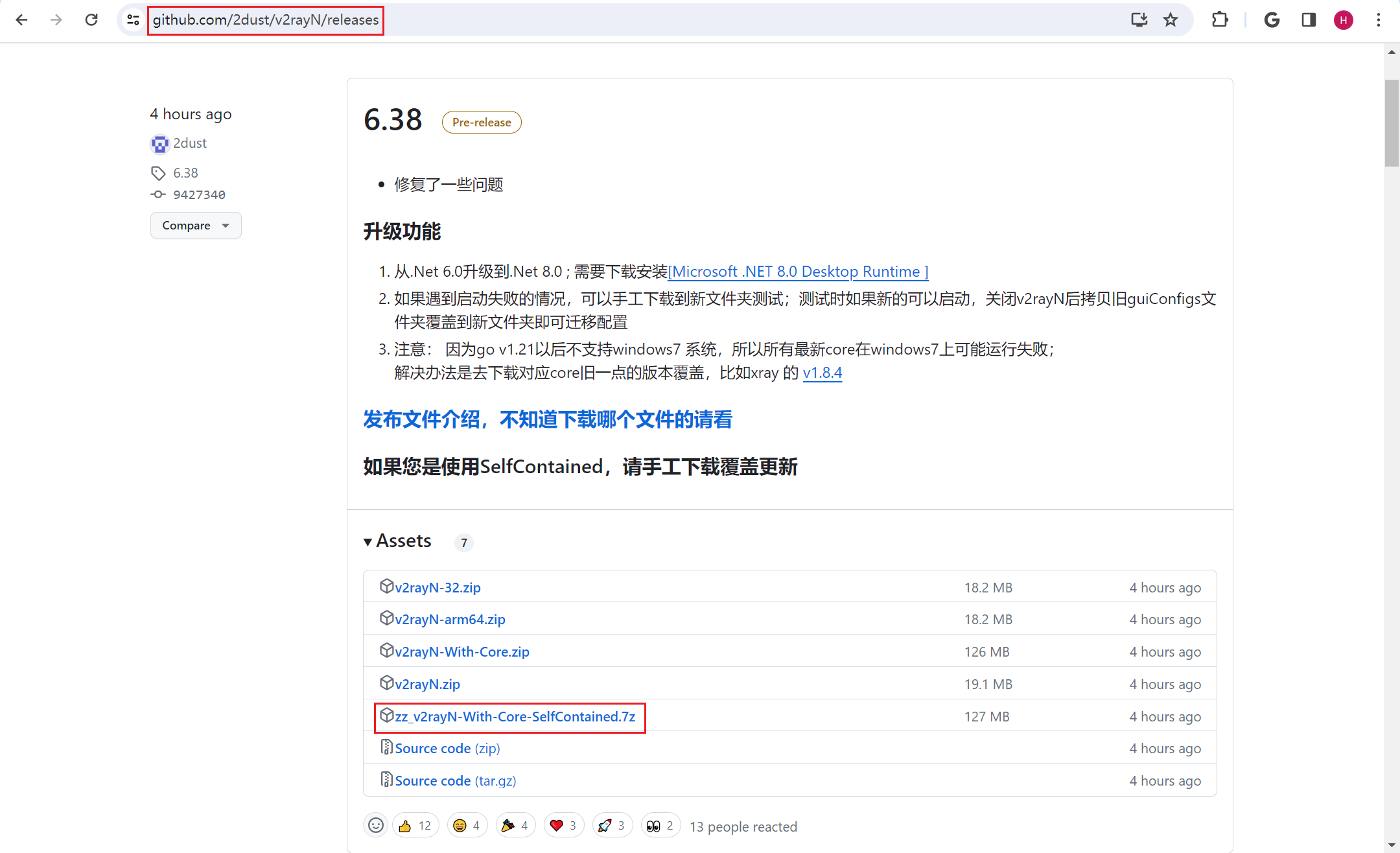
Task: Open Google account G icon
Action: pyautogui.click(x=1272, y=20)
